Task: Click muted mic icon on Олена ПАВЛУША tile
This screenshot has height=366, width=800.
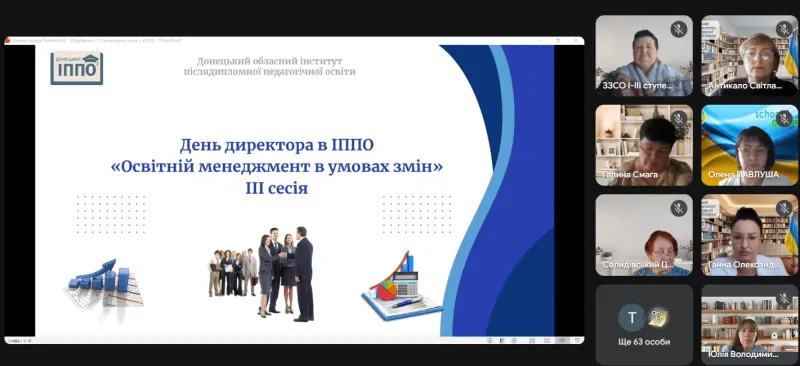Action: (784, 119)
